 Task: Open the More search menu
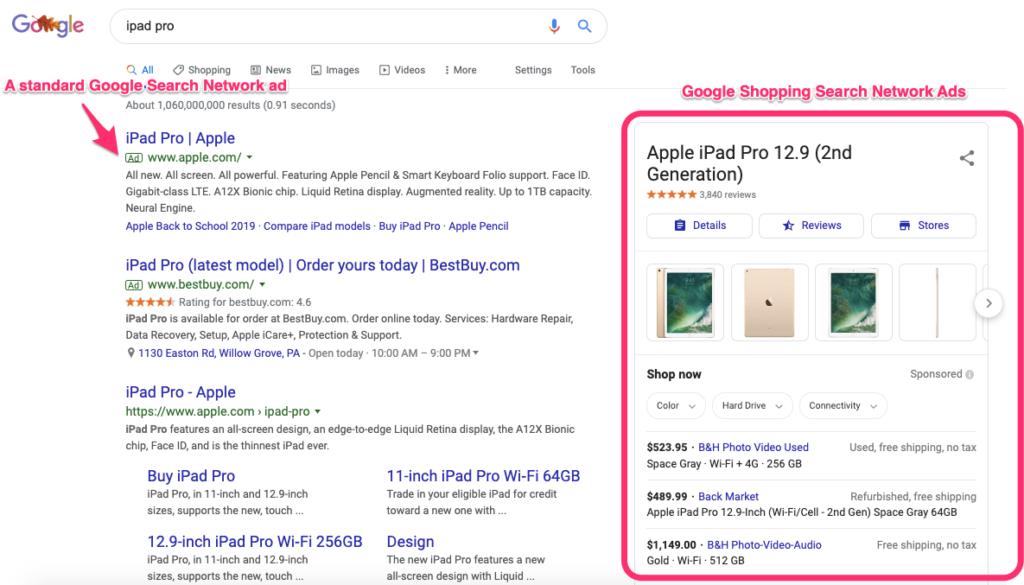(x=460, y=70)
